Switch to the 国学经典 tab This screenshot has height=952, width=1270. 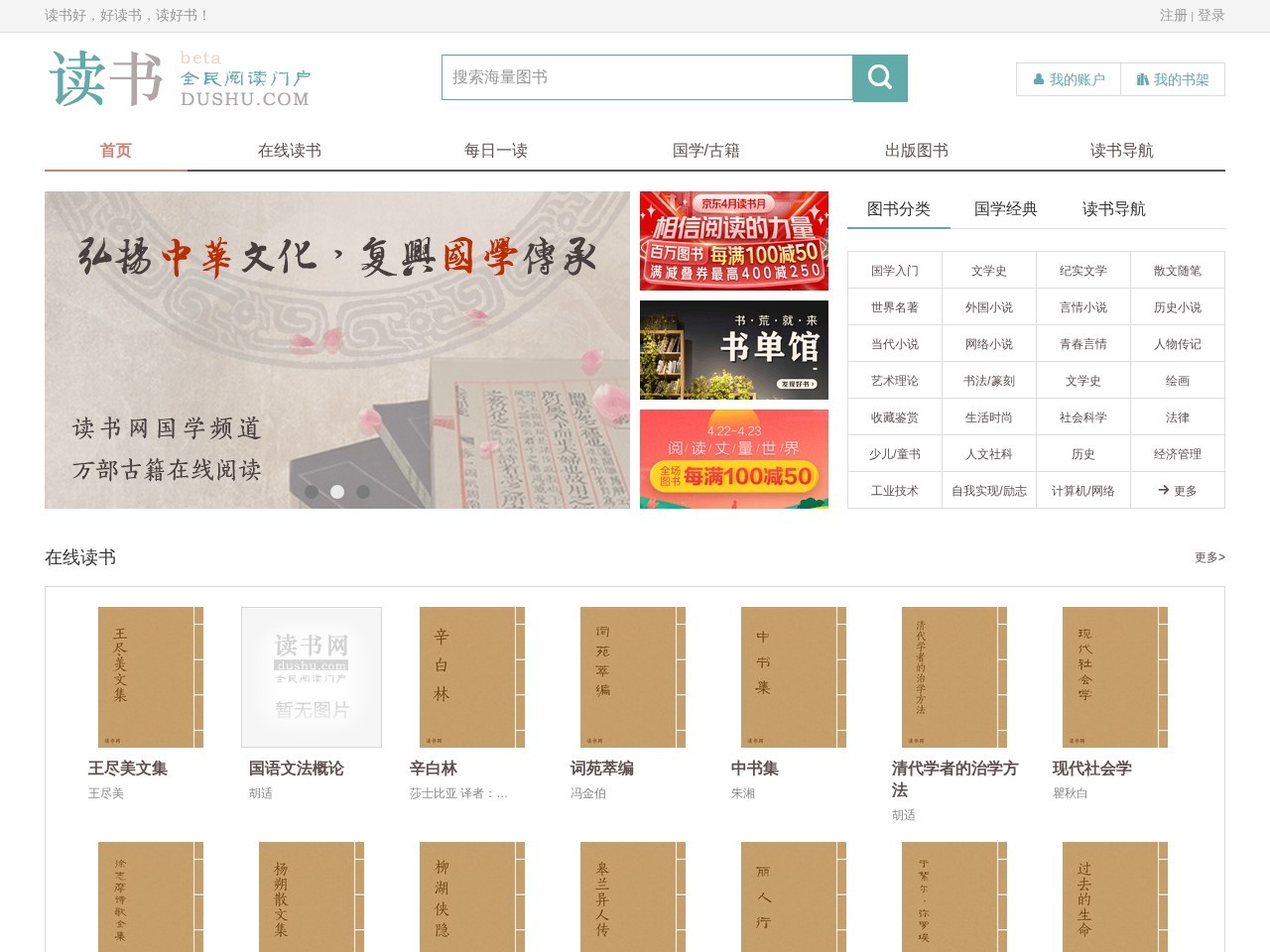point(1006,209)
